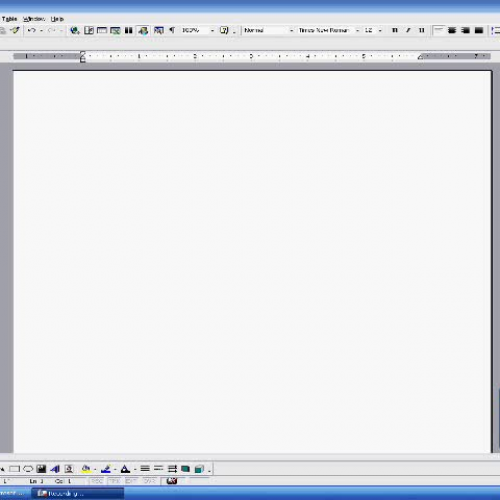Open the Fill Color dropdown arrow
Screen dimensions: 500x500
95,469
